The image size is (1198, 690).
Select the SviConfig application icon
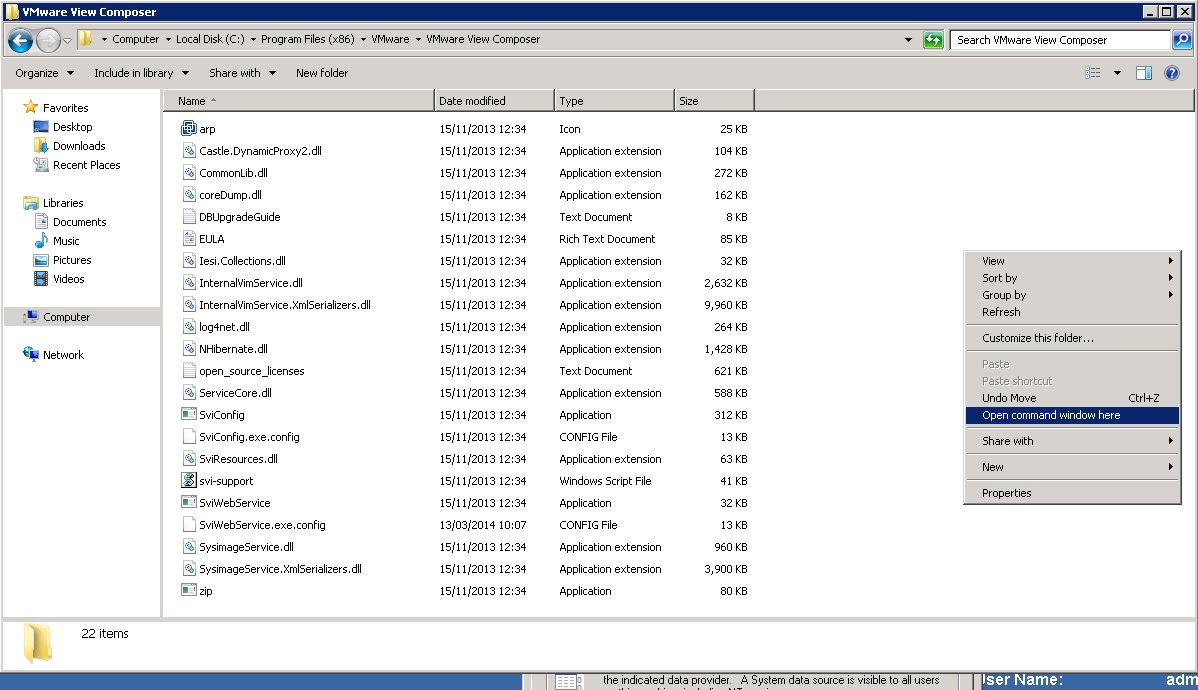pos(189,414)
